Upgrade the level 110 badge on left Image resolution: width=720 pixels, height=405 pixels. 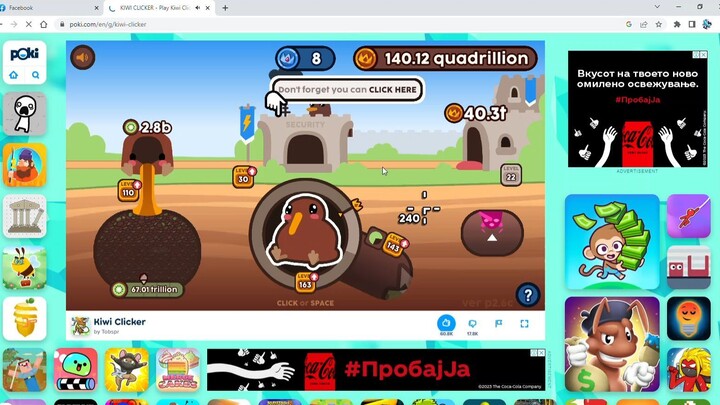pyautogui.click(x=129, y=190)
